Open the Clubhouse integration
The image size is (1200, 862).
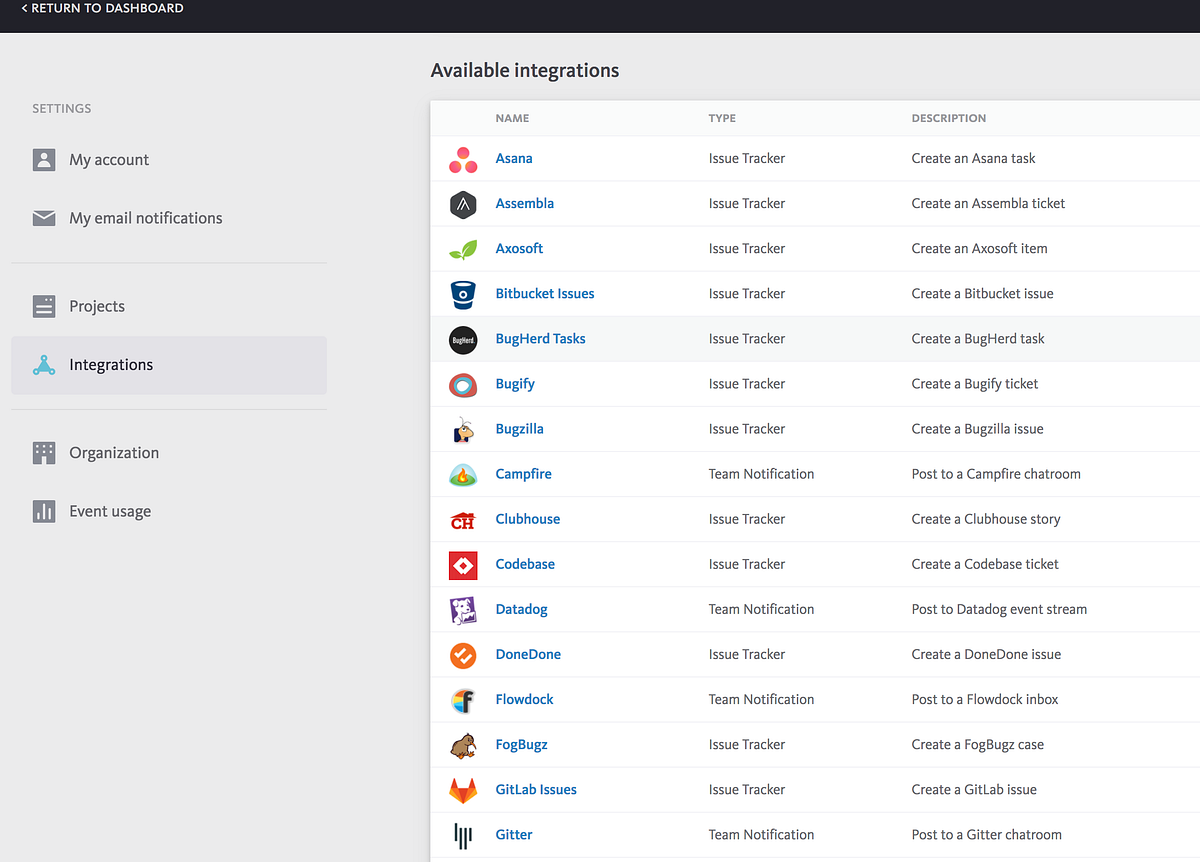pyautogui.click(x=527, y=519)
